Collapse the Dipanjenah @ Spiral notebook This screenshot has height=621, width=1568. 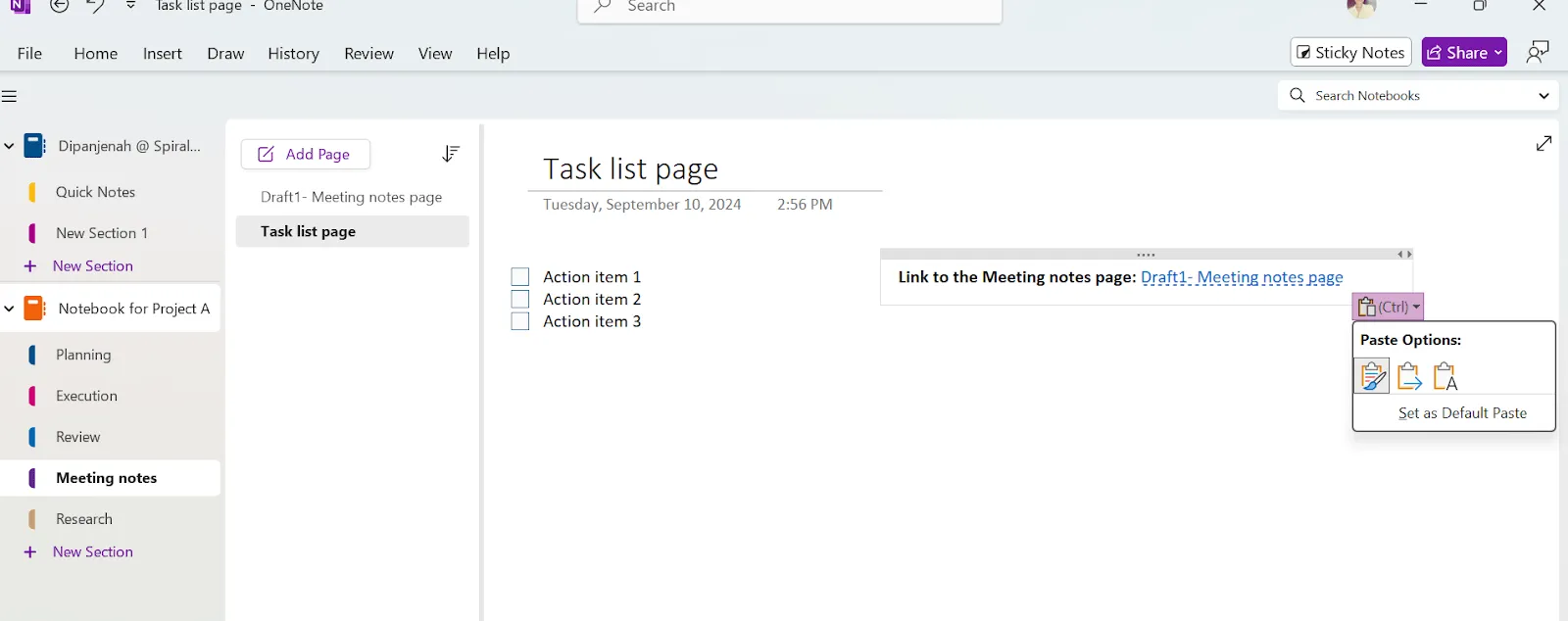(9, 146)
